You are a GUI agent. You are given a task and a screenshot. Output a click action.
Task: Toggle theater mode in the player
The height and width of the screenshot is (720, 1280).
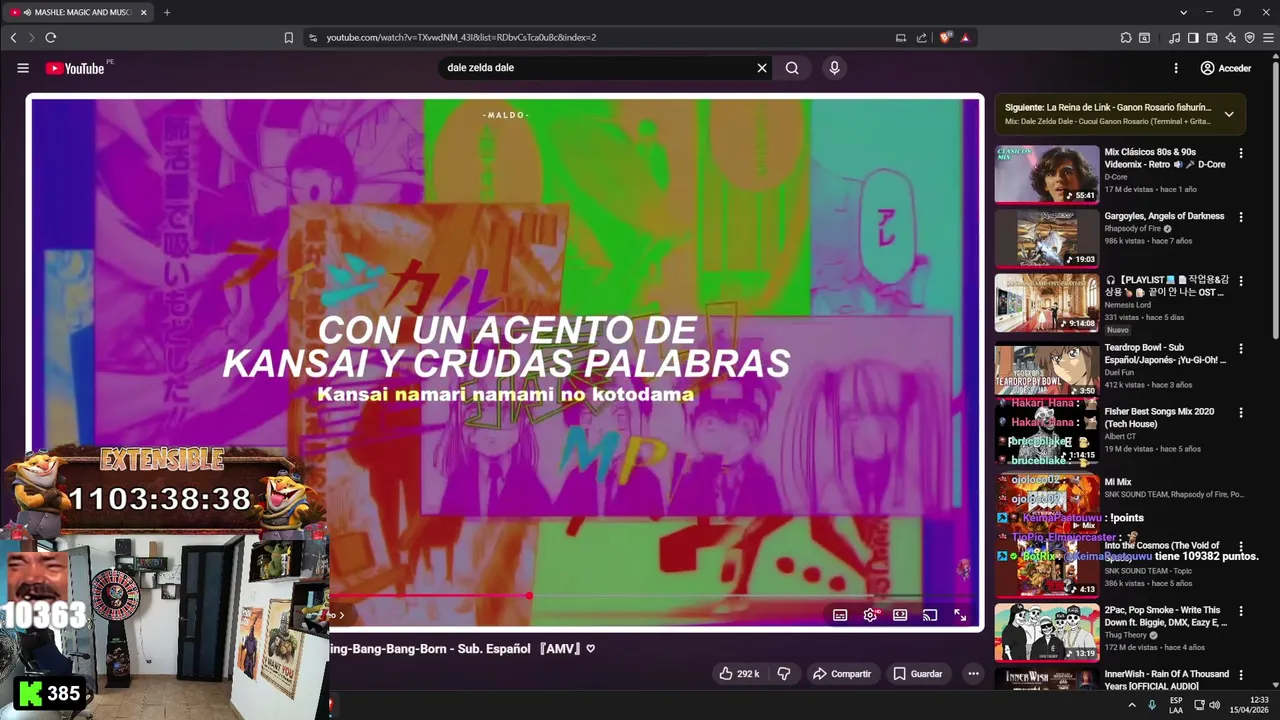coord(900,615)
